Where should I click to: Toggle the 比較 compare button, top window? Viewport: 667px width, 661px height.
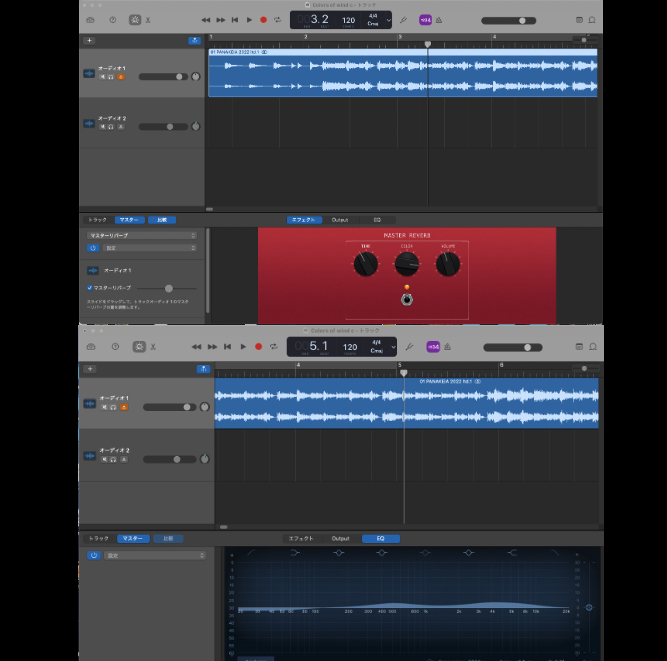[x=162, y=220]
